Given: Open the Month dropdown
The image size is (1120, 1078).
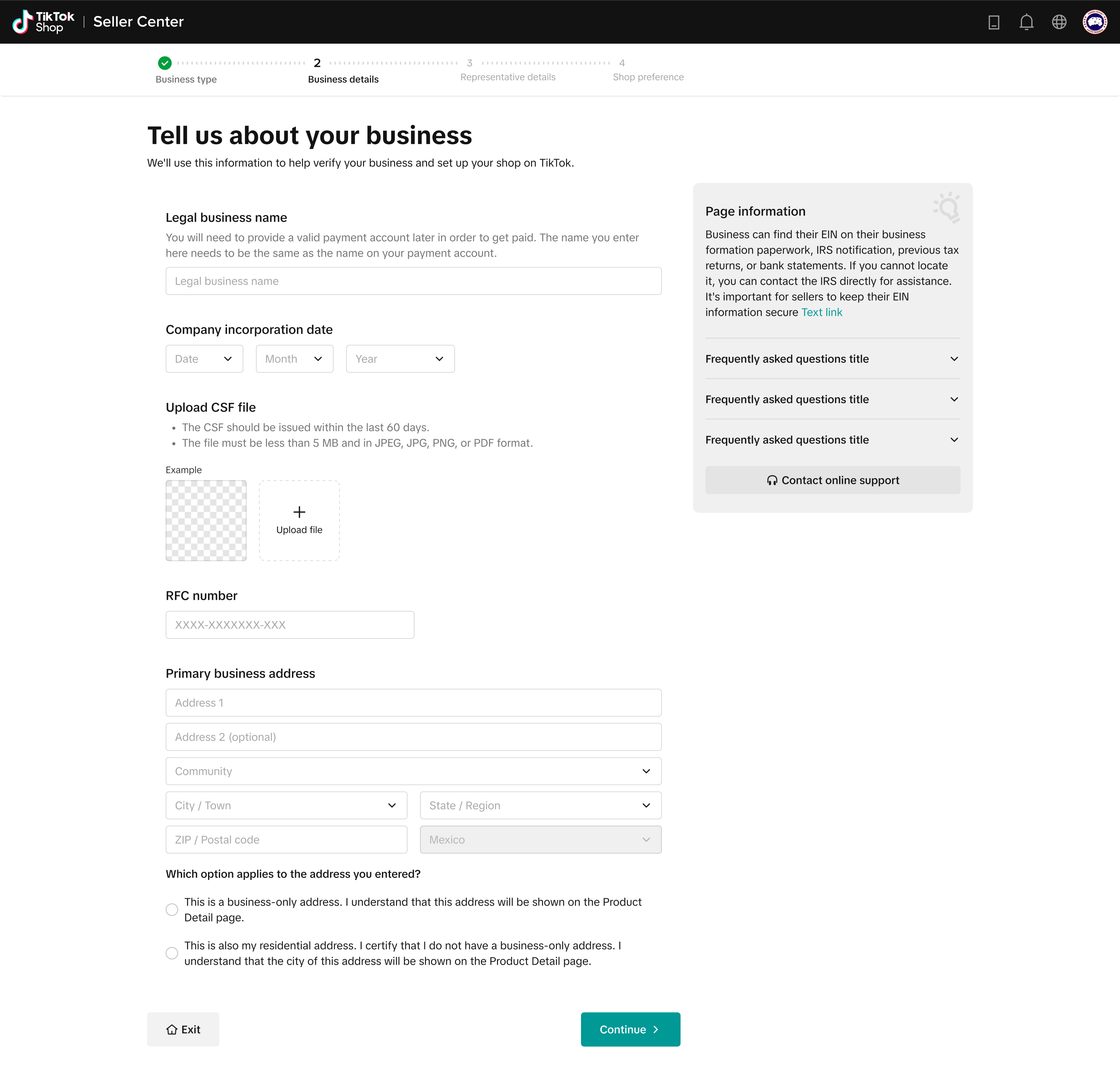Looking at the screenshot, I should click(x=294, y=359).
